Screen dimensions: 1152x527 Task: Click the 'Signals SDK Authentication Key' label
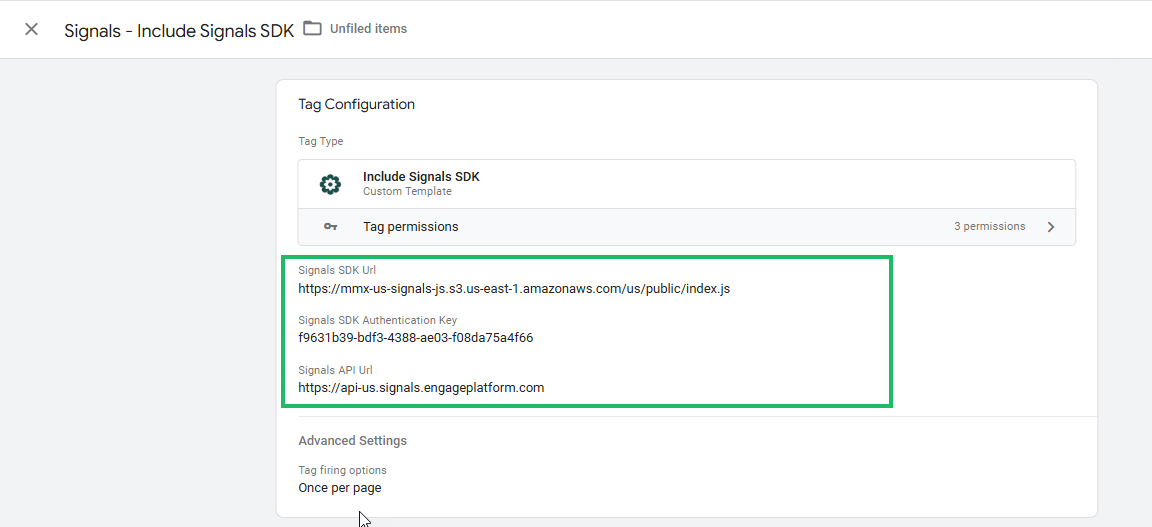[377, 320]
